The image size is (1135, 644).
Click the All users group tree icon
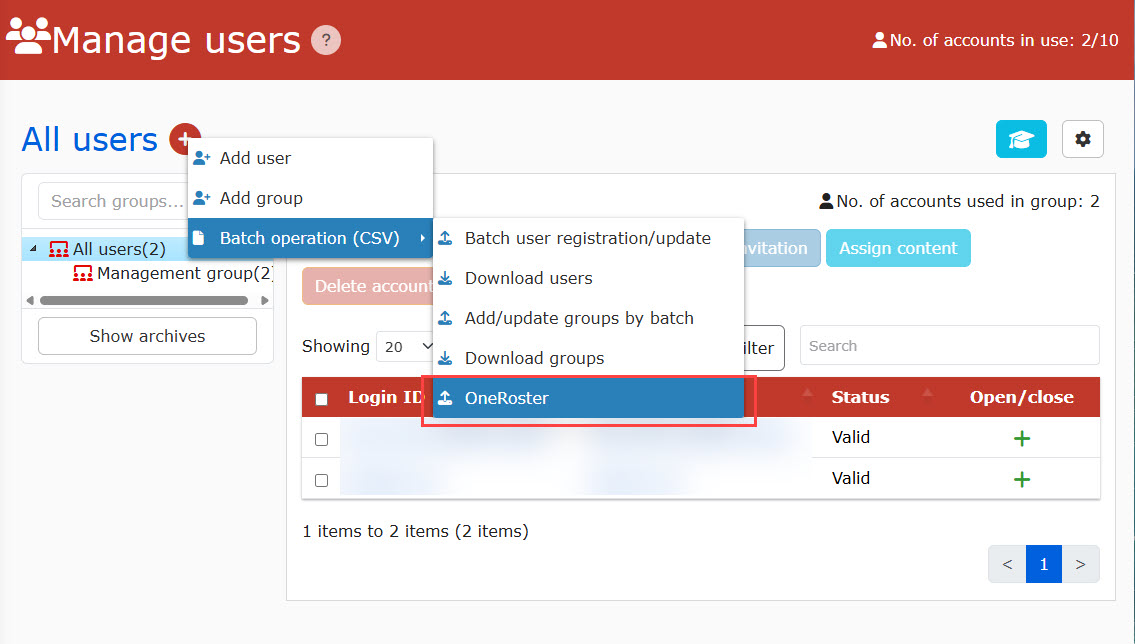tap(59, 249)
